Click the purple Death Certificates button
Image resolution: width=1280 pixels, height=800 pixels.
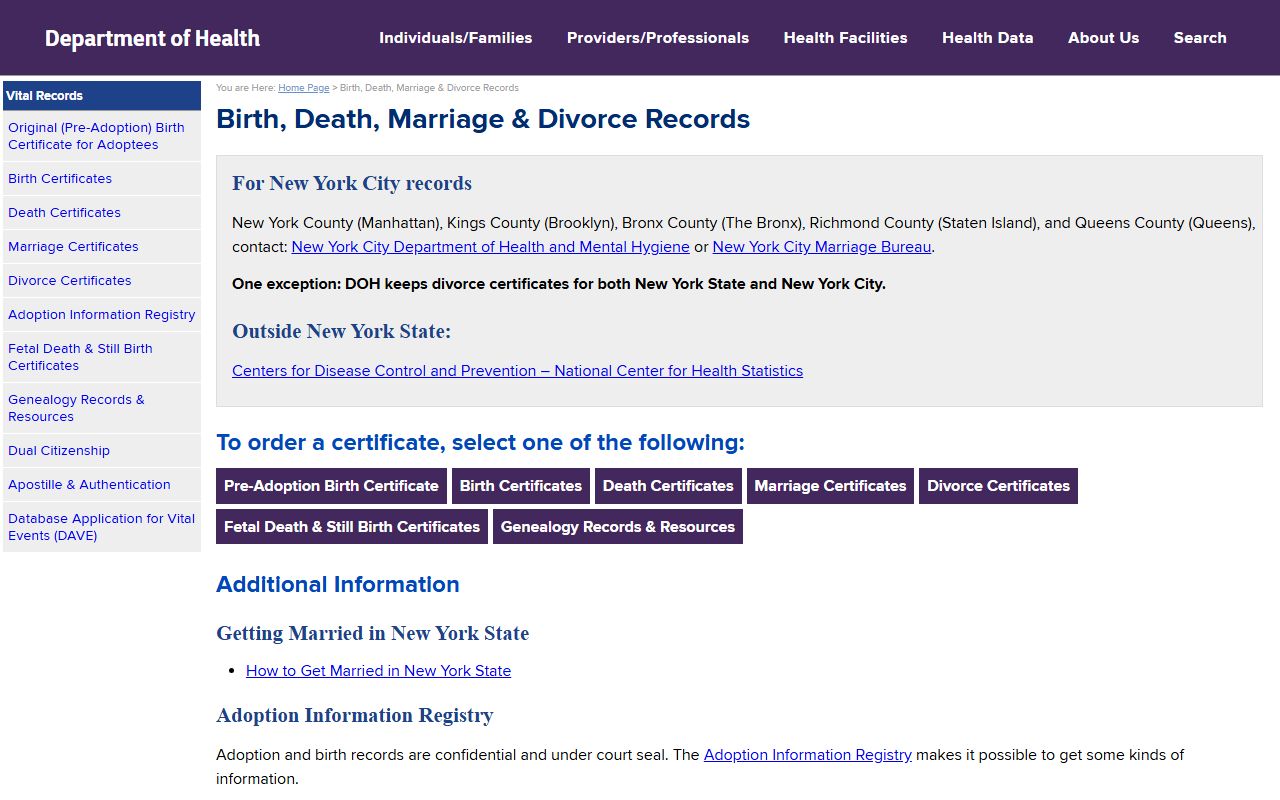[668, 486]
